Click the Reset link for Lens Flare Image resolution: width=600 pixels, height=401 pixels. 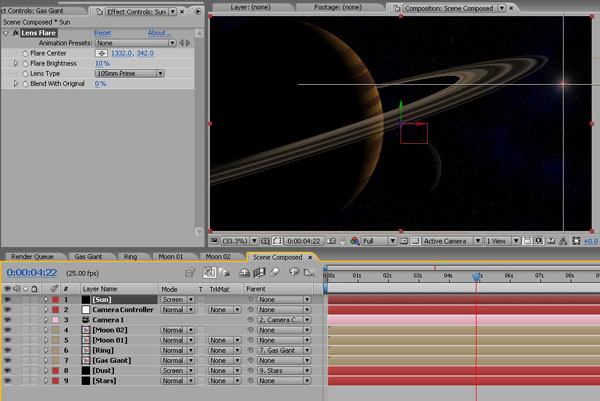(102, 33)
